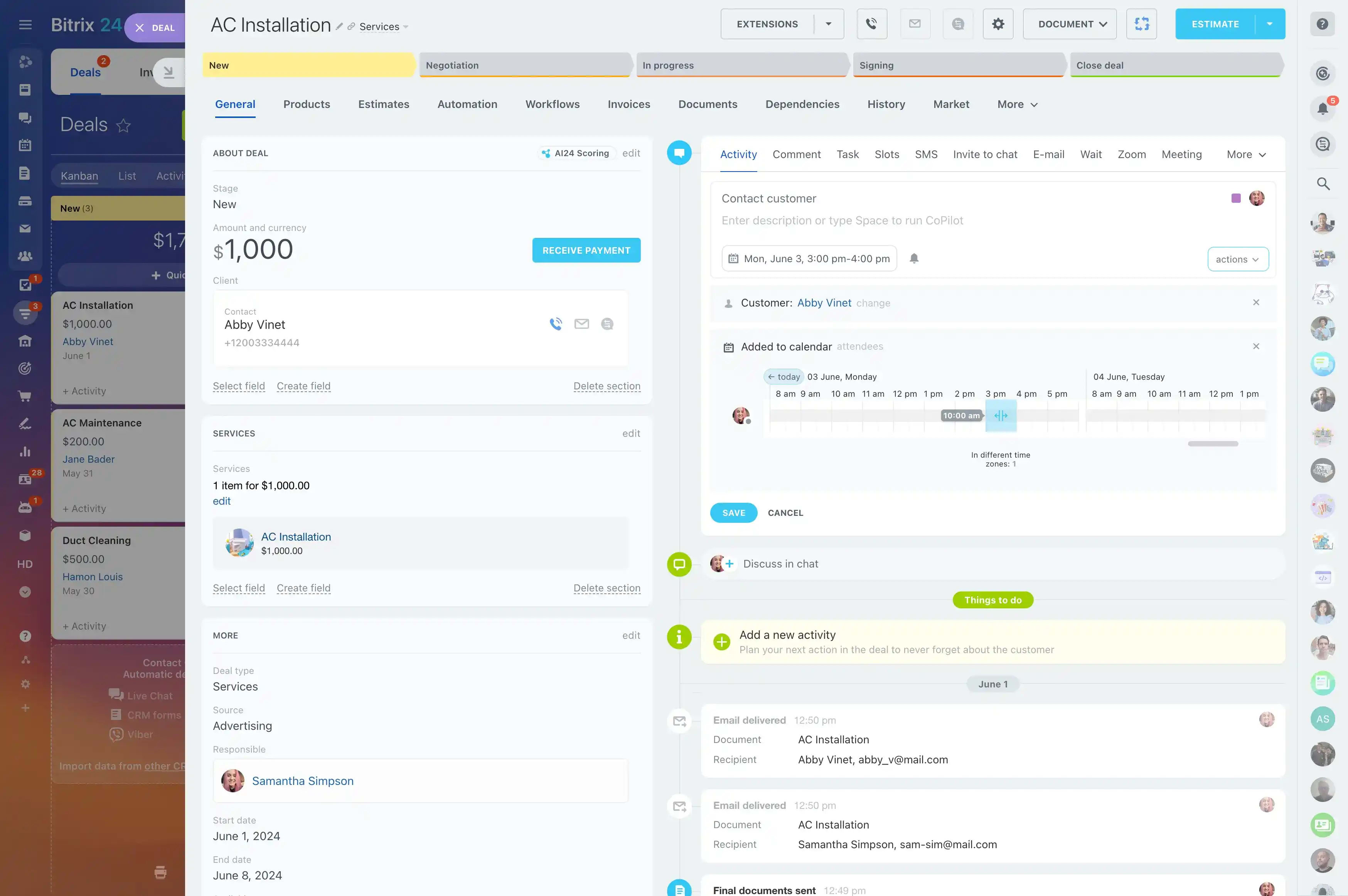Click the AI24 Scoring icon
This screenshot has height=896, width=1348.
coord(546,153)
